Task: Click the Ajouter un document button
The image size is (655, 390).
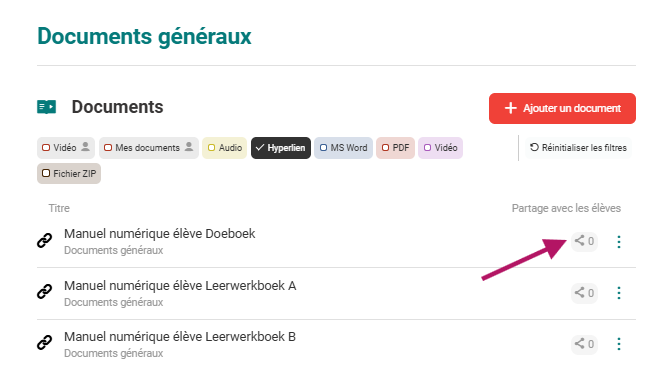Action: 562,109
